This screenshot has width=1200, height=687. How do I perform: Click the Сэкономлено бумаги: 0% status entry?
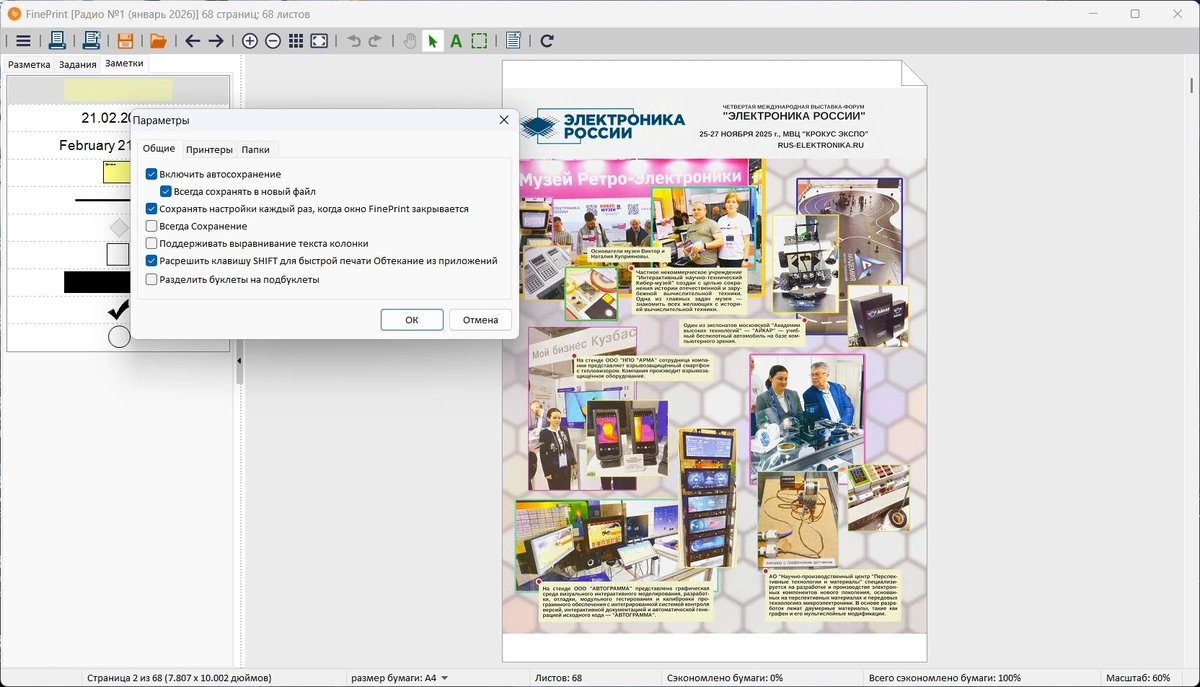(724, 678)
